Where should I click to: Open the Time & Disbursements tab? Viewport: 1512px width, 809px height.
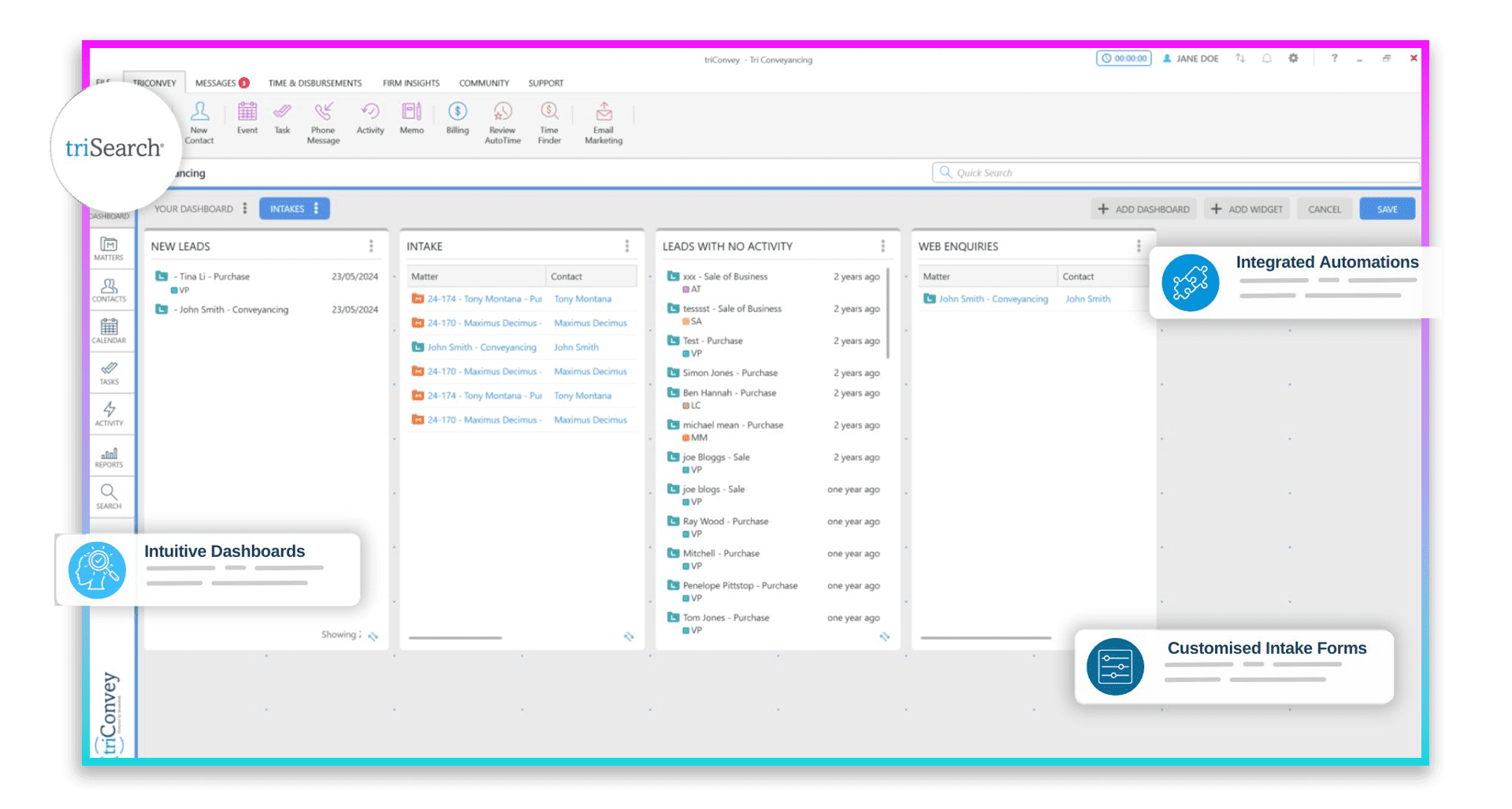click(315, 83)
